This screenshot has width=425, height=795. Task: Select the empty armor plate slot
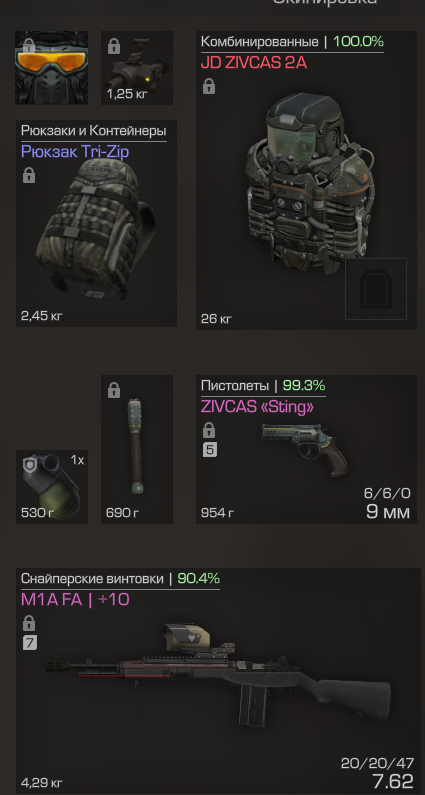[376, 289]
